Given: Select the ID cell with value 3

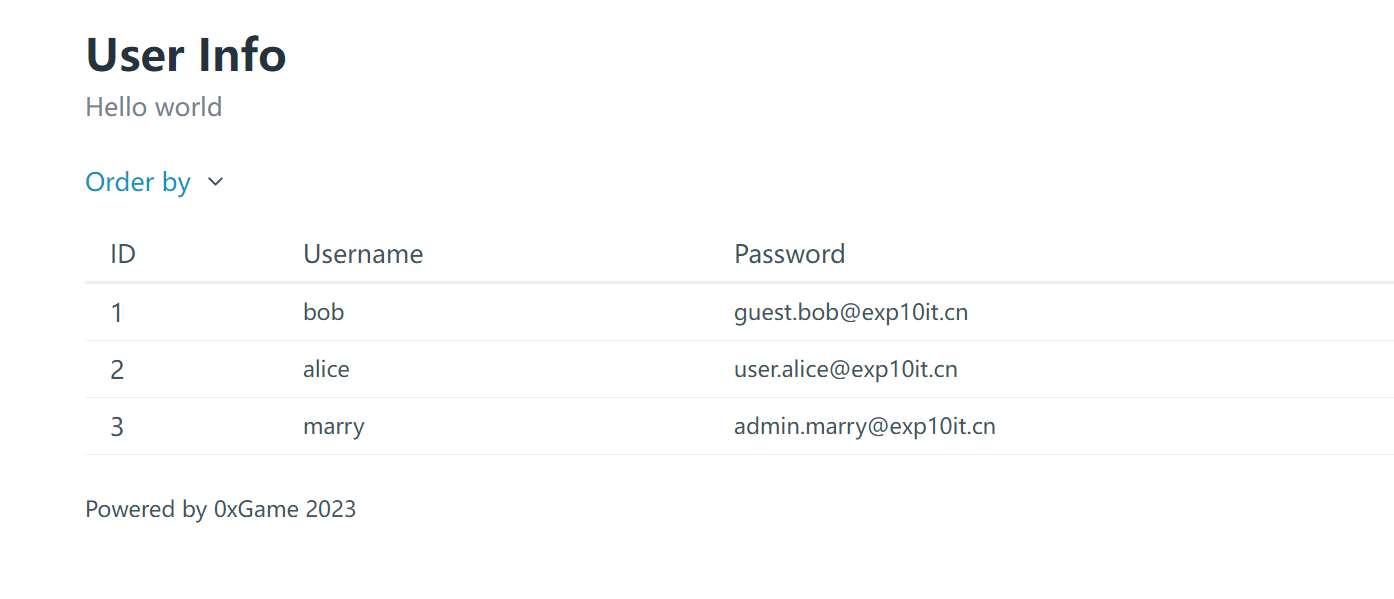Looking at the screenshot, I should [117, 427].
